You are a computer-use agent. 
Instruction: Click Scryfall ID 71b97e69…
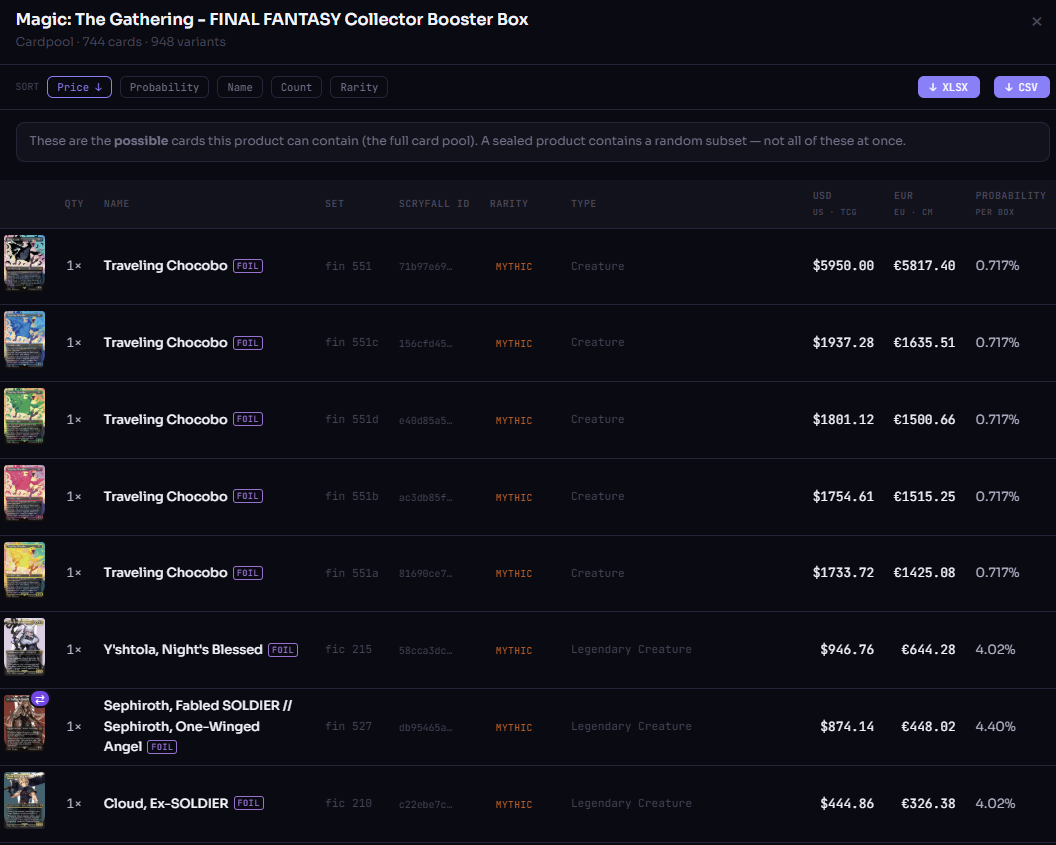coord(425,267)
